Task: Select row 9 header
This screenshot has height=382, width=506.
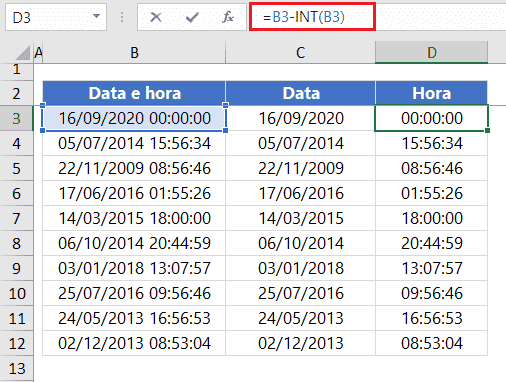Action: 17,268
